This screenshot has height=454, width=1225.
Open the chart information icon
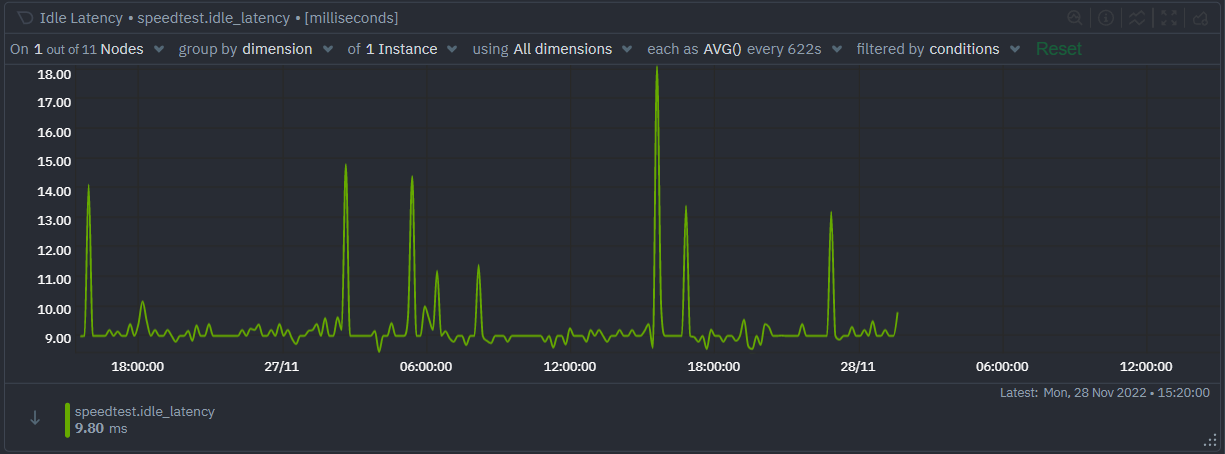point(1106,18)
